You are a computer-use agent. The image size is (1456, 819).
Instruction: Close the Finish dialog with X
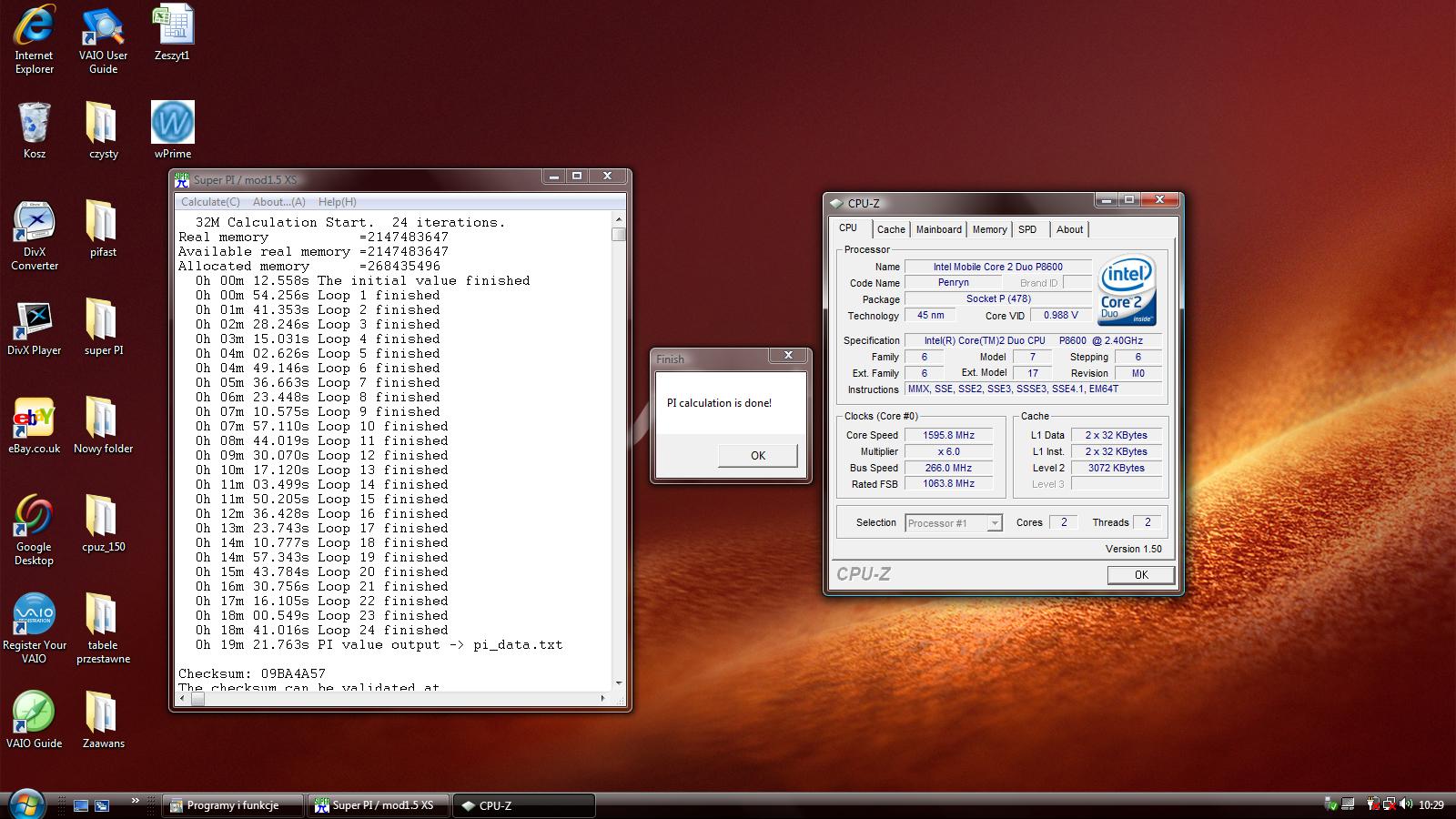click(x=788, y=355)
